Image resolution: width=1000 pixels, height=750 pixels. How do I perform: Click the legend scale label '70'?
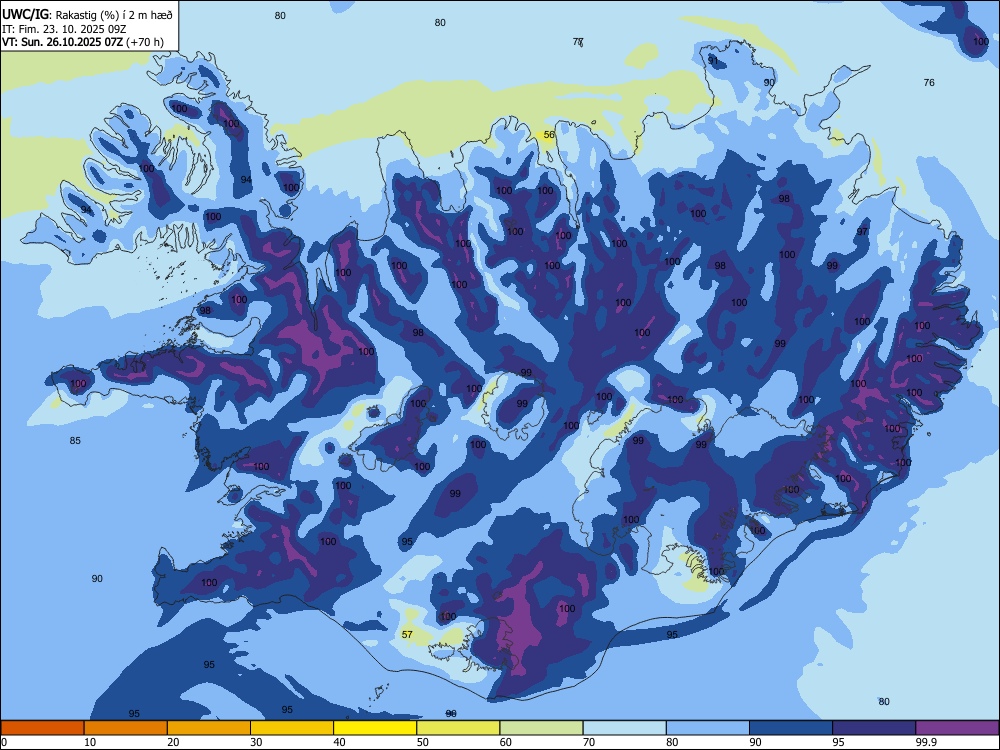pos(589,742)
